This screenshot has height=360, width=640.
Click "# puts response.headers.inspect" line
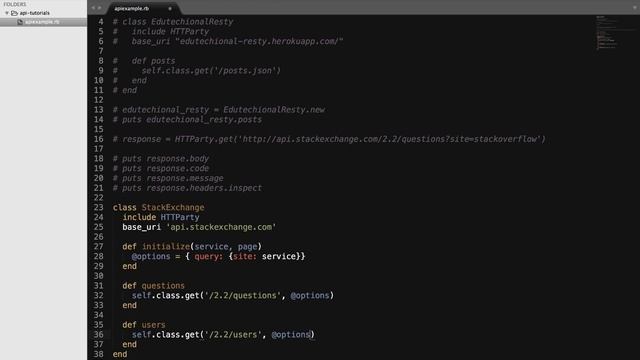coord(187,188)
